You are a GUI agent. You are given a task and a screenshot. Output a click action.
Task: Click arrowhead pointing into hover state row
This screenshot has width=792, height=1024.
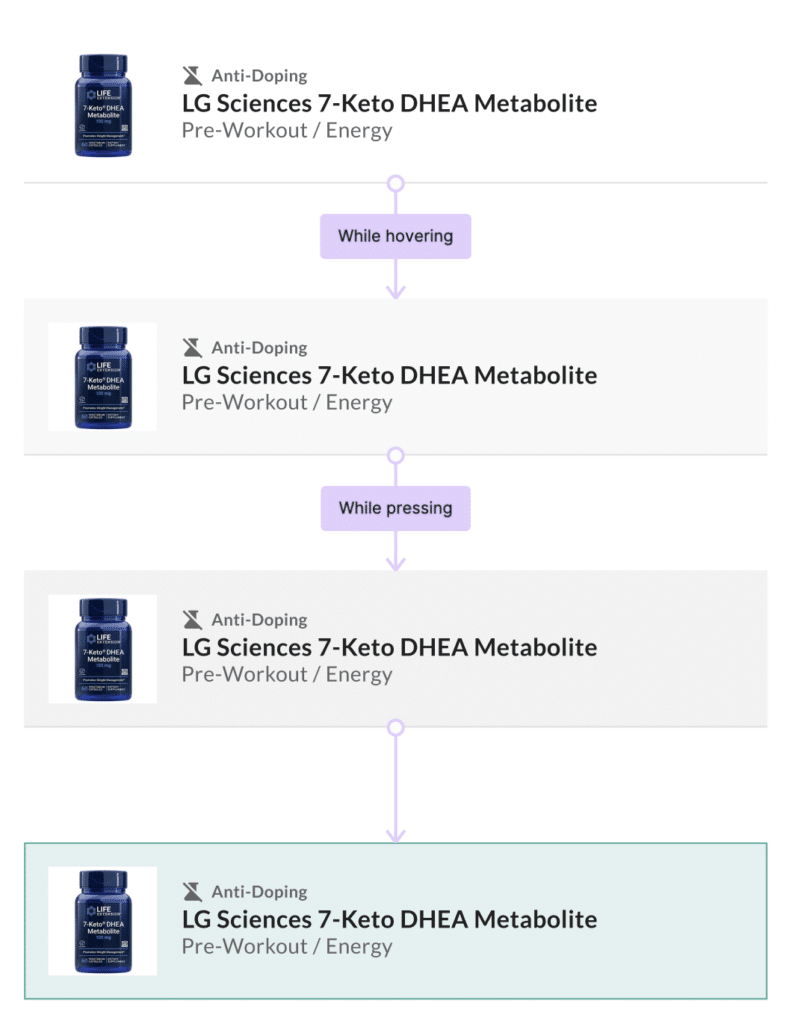point(396,292)
